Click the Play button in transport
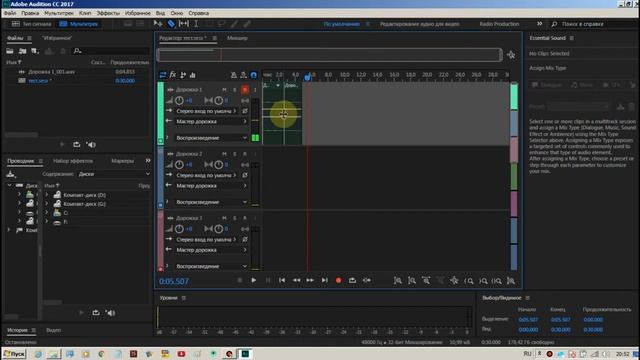The width and height of the screenshot is (640, 360). click(253, 280)
